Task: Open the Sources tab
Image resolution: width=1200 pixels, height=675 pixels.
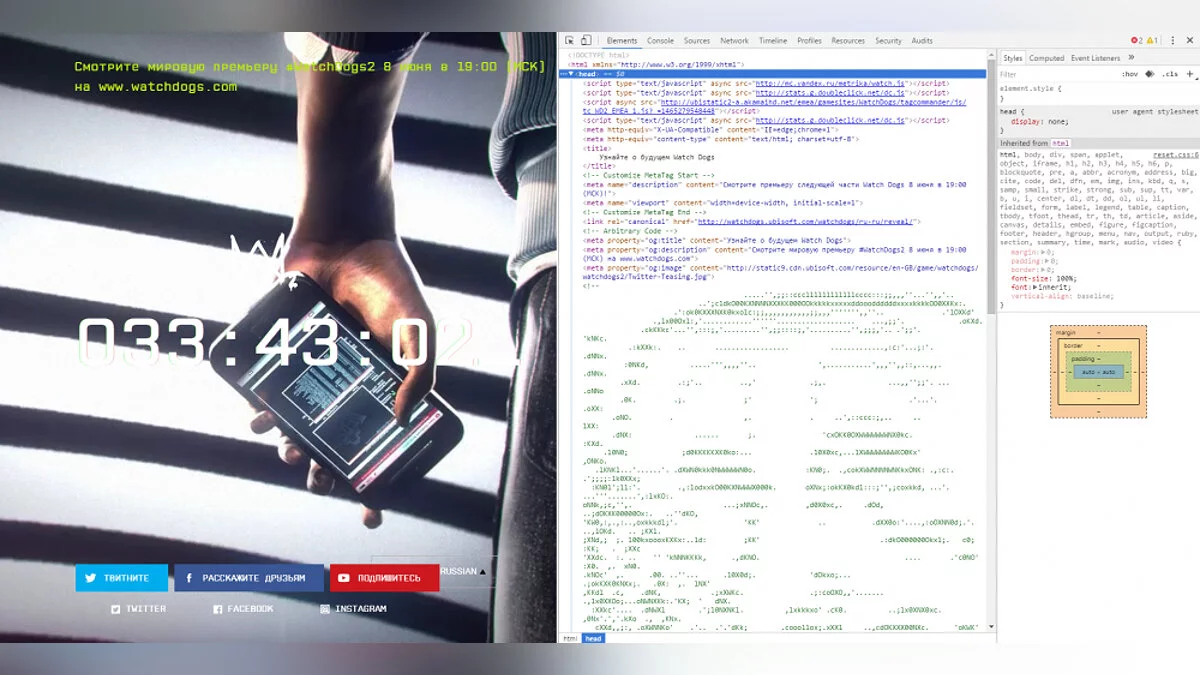Action: (697, 41)
